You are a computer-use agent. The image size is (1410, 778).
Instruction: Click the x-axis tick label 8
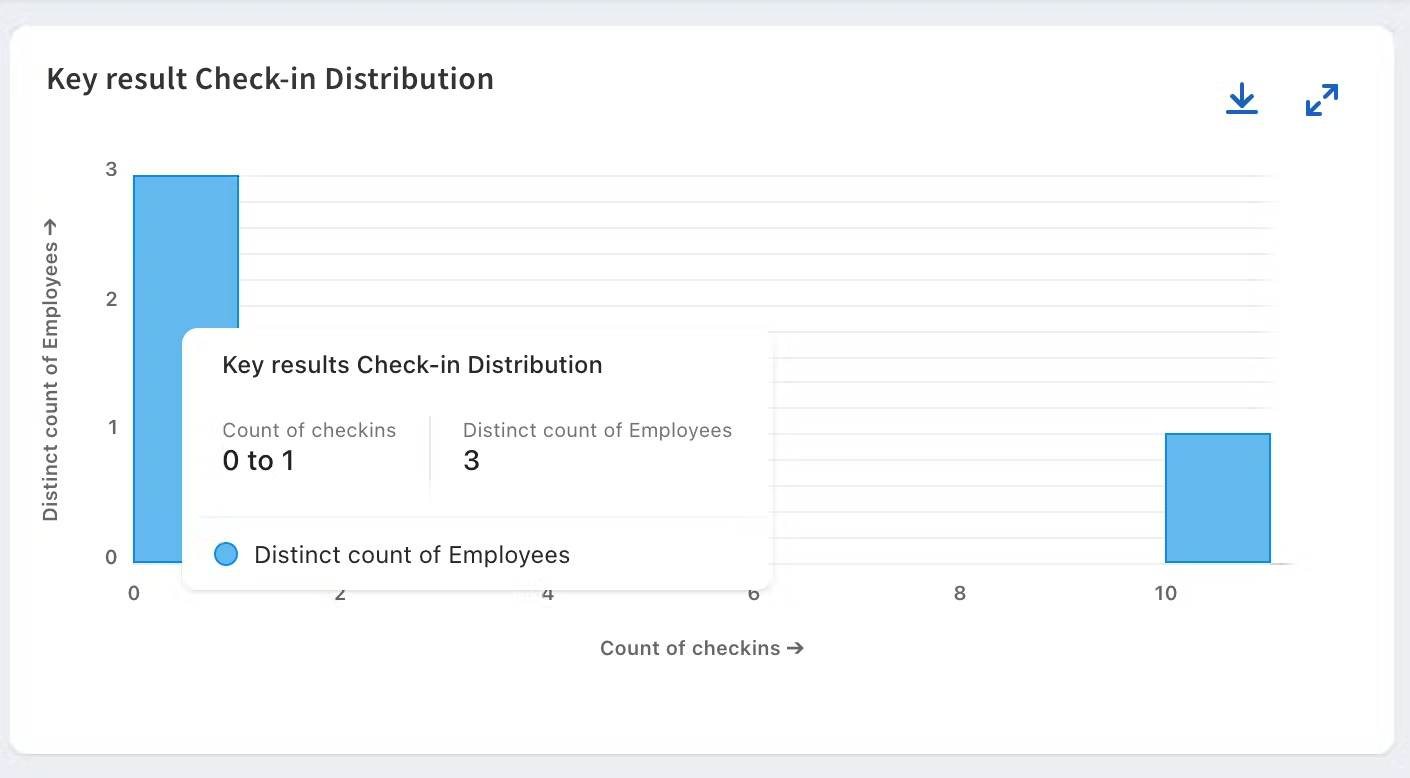tap(959, 593)
